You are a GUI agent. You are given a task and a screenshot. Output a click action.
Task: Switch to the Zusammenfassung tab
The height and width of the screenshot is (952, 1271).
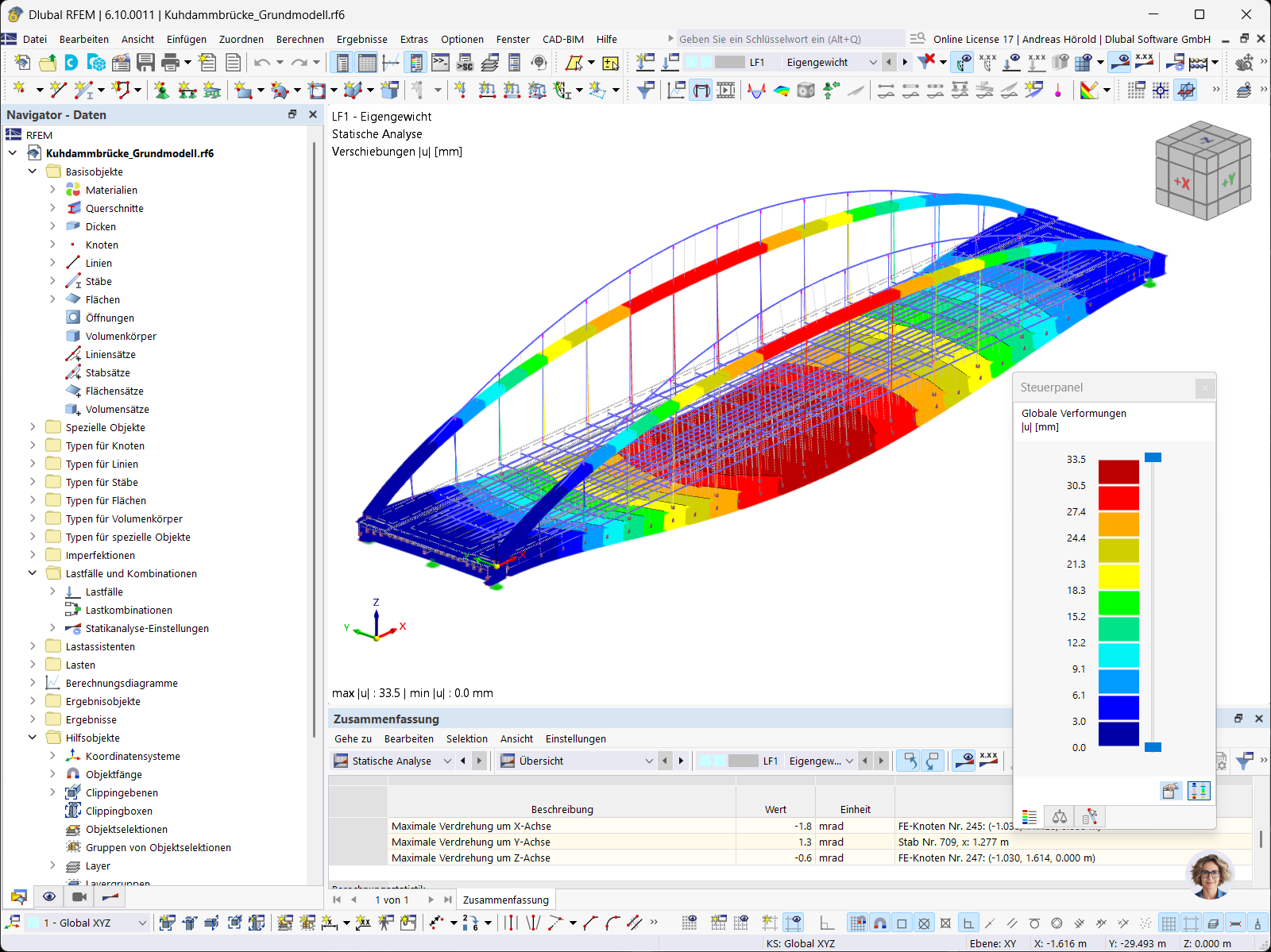(506, 900)
